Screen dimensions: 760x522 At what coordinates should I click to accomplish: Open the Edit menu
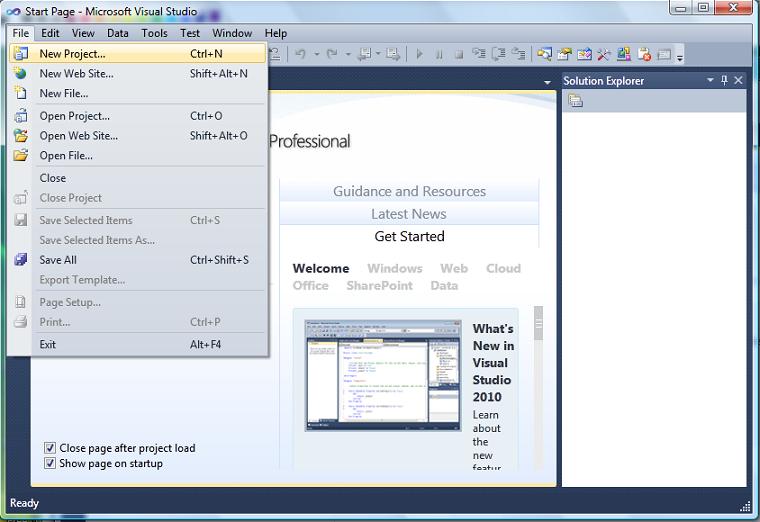click(50, 33)
